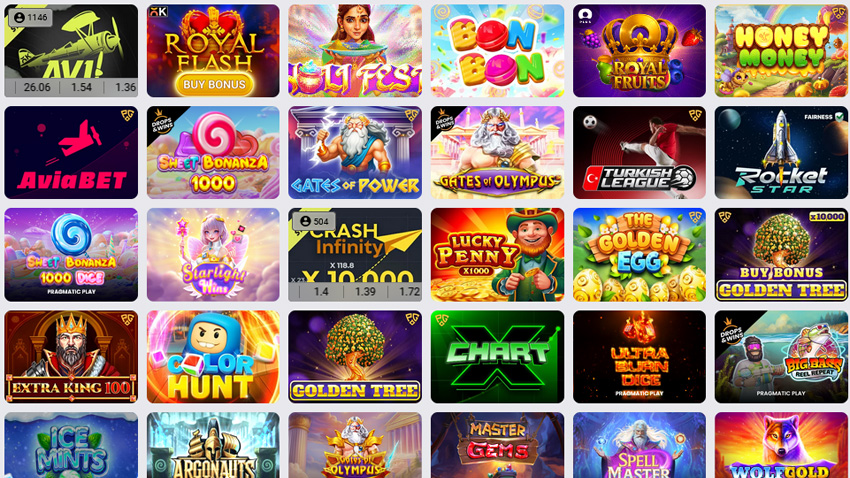Open Lucky Penny x1000 slot
The width and height of the screenshot is (850, 478).
[497, 255]
